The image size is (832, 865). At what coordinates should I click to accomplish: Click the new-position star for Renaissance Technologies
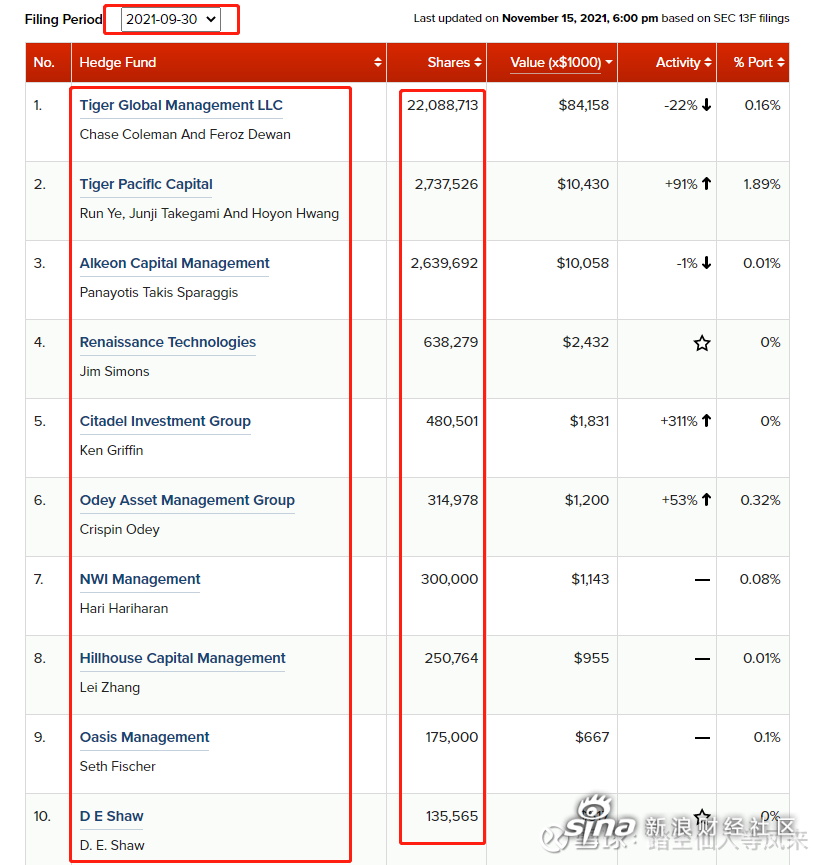(702, 343)
